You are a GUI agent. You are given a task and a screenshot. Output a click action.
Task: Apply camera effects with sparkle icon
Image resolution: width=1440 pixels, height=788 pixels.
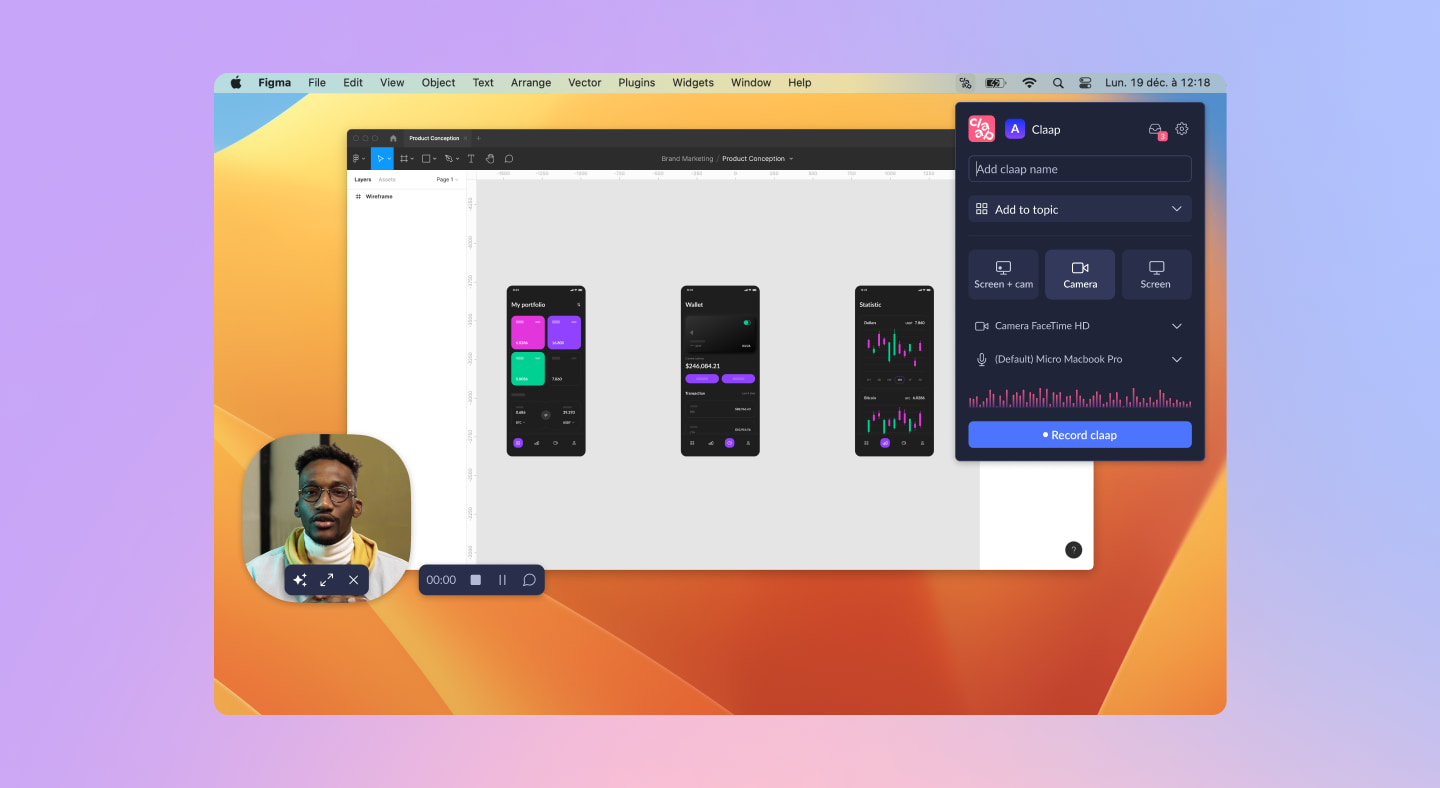click(299, 580)
